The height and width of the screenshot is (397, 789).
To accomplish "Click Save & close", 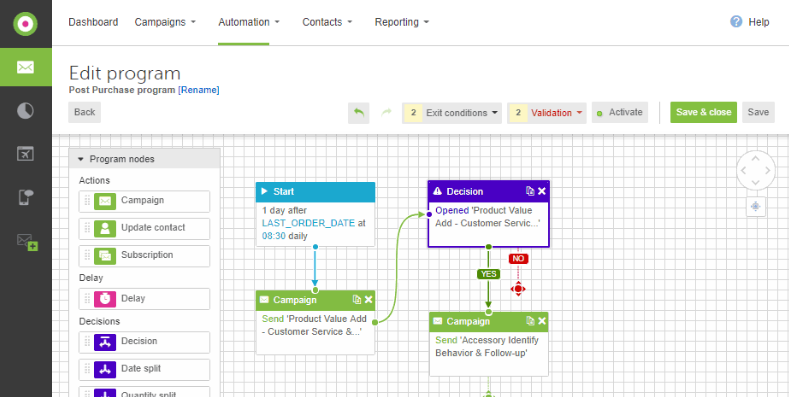I will 703,112.
